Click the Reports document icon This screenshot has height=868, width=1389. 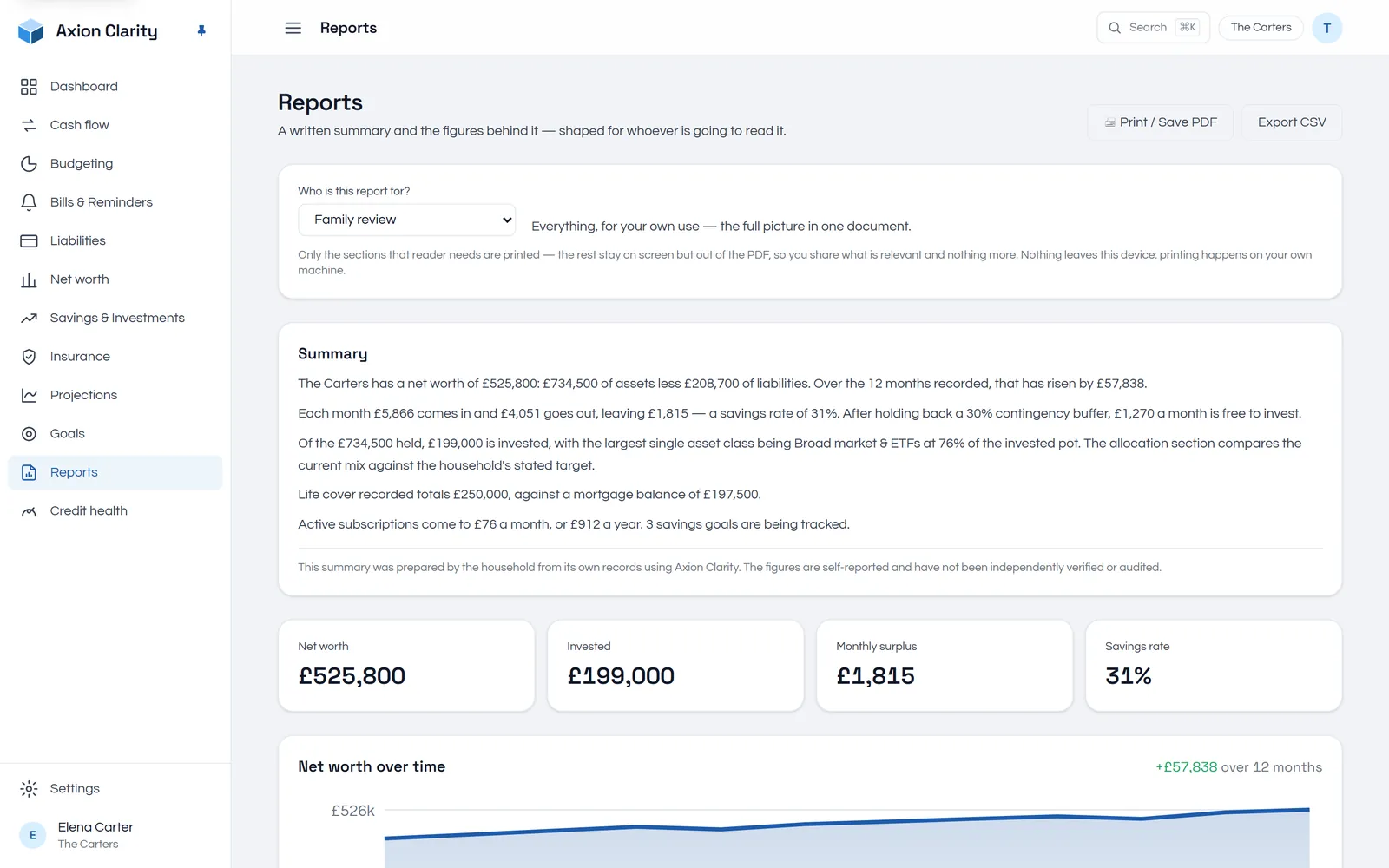[29, 473]
